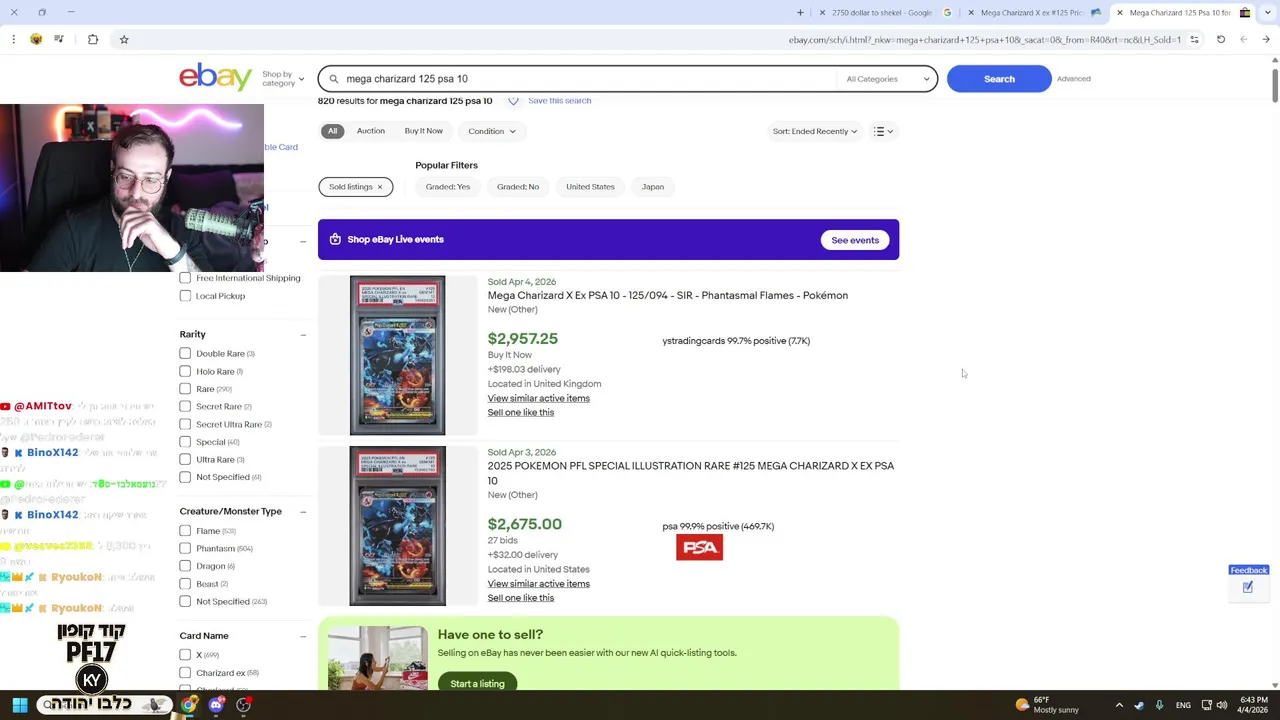Check the Dragon type checkbox
Screen dimensions: 1280x720
(x=185, y=566)
